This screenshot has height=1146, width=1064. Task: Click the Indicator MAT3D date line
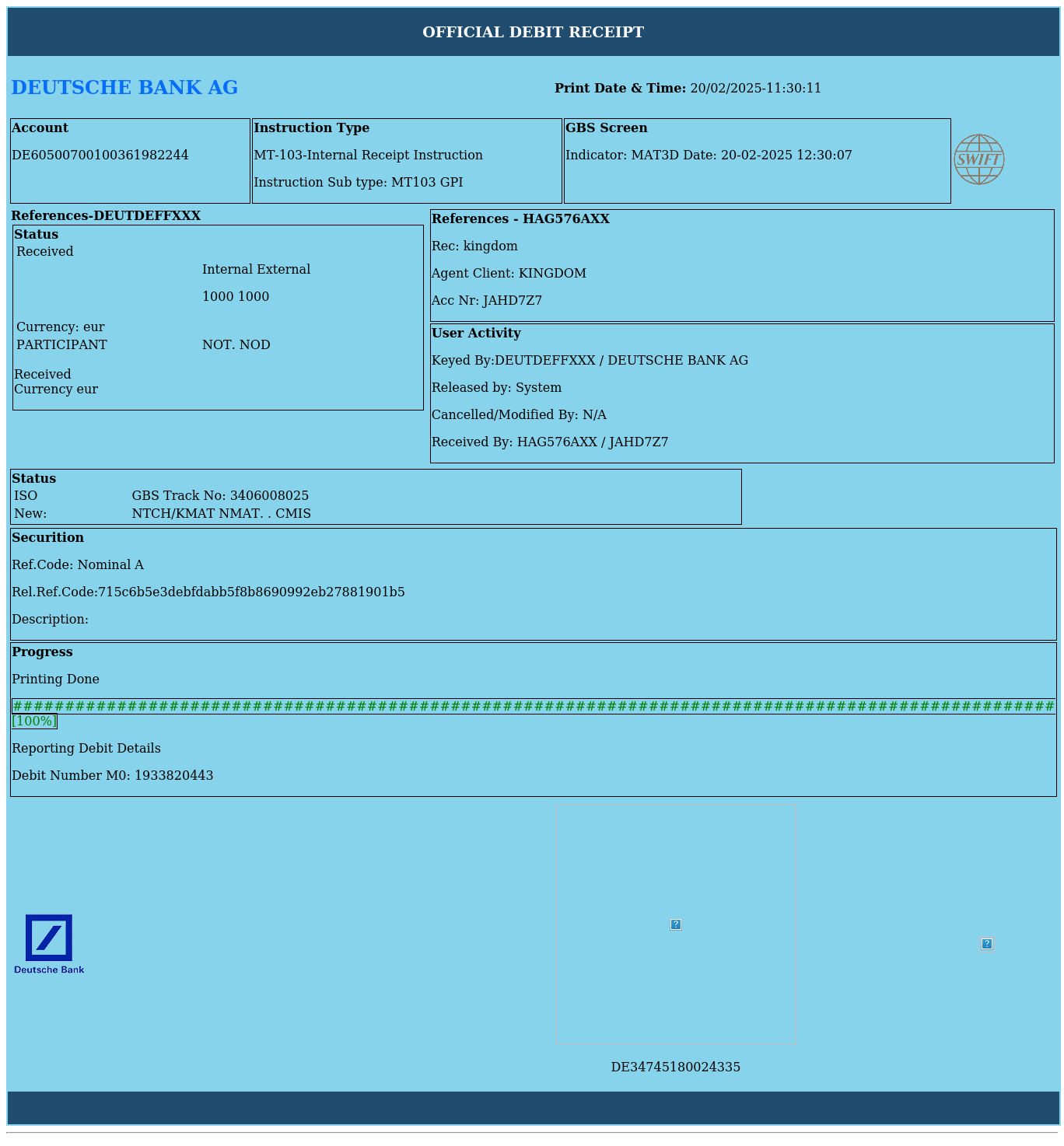click(x=708, y=155)
